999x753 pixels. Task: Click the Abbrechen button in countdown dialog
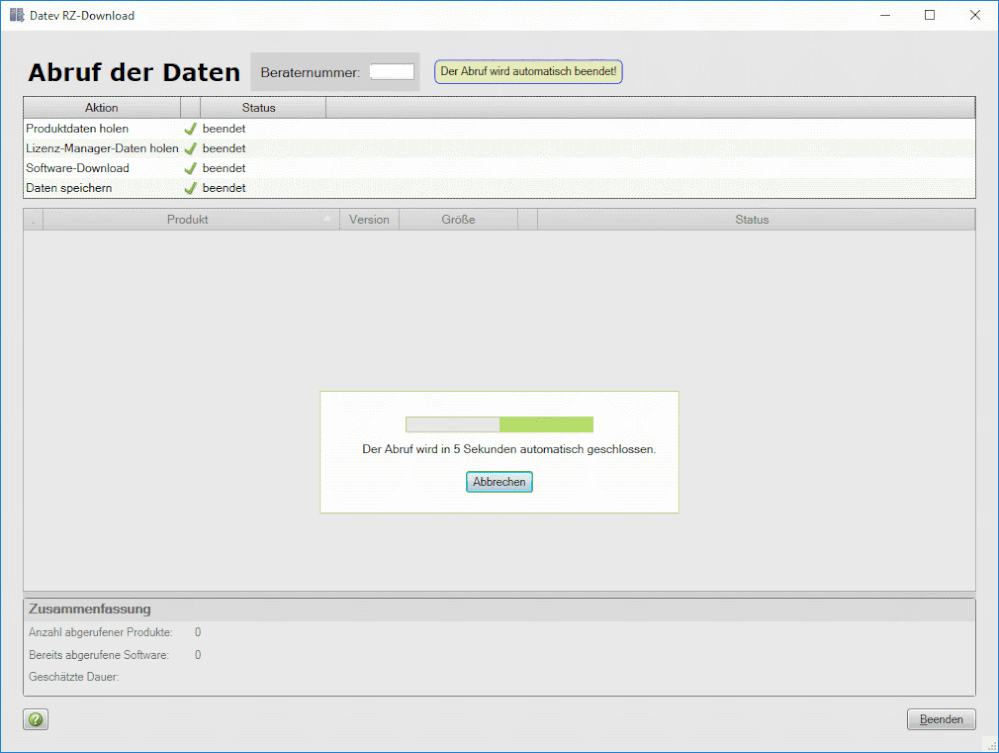click(499, 482)
